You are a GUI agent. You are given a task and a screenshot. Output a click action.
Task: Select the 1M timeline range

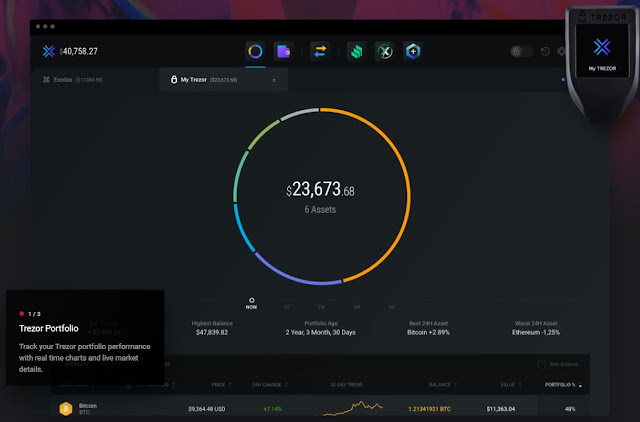357,307
